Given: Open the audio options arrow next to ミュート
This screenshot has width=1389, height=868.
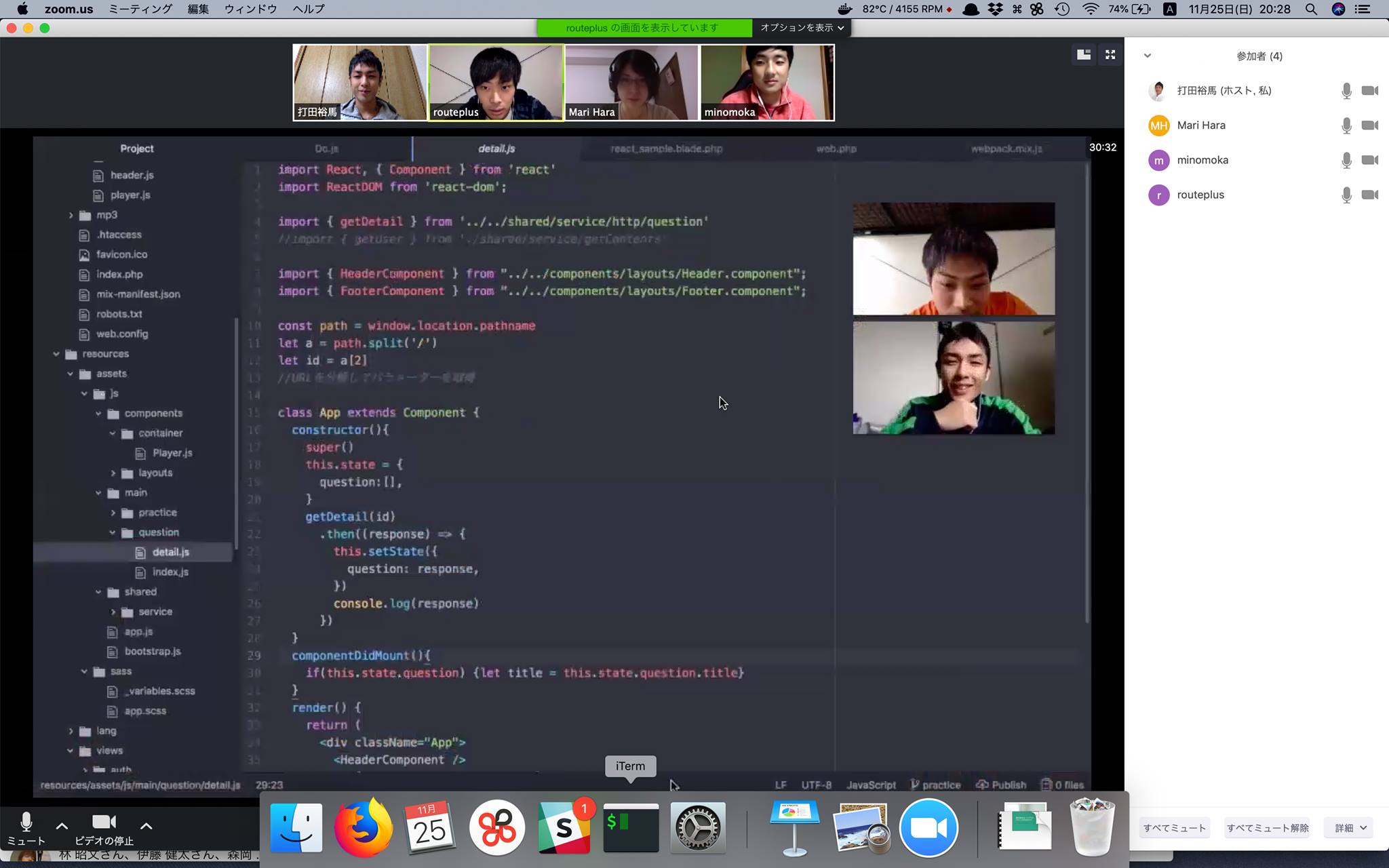Looking at the screenshot, I should tap(62, 826).
